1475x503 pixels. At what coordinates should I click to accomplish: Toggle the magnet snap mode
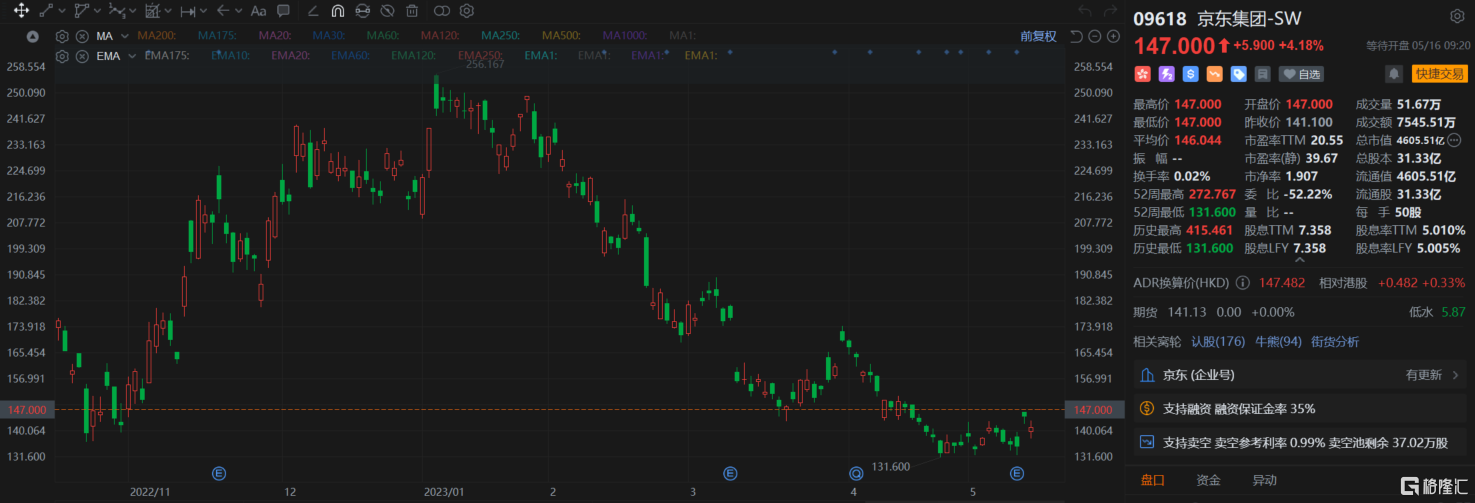[338, 11]
